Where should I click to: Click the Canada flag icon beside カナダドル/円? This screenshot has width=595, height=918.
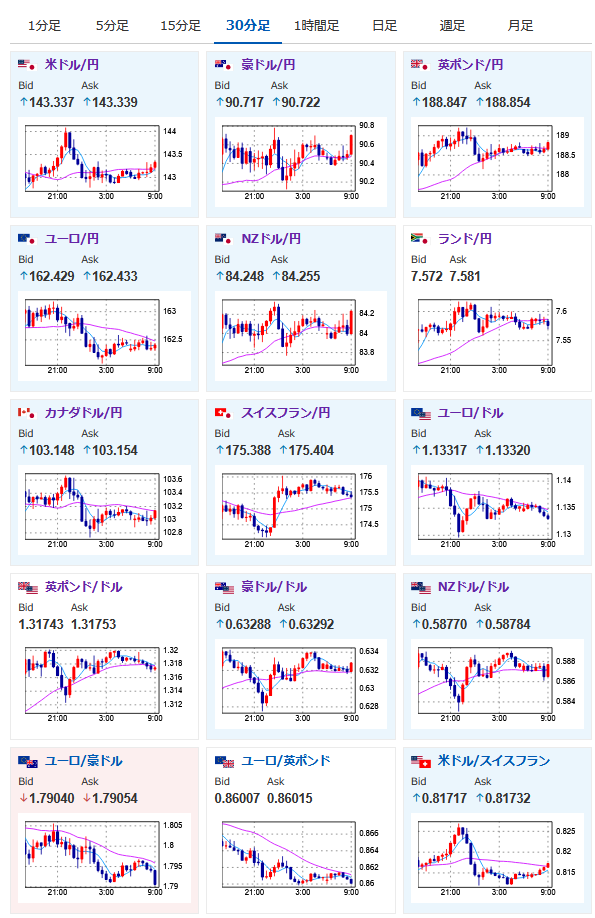pyautogui.click(x=27, y=413)
